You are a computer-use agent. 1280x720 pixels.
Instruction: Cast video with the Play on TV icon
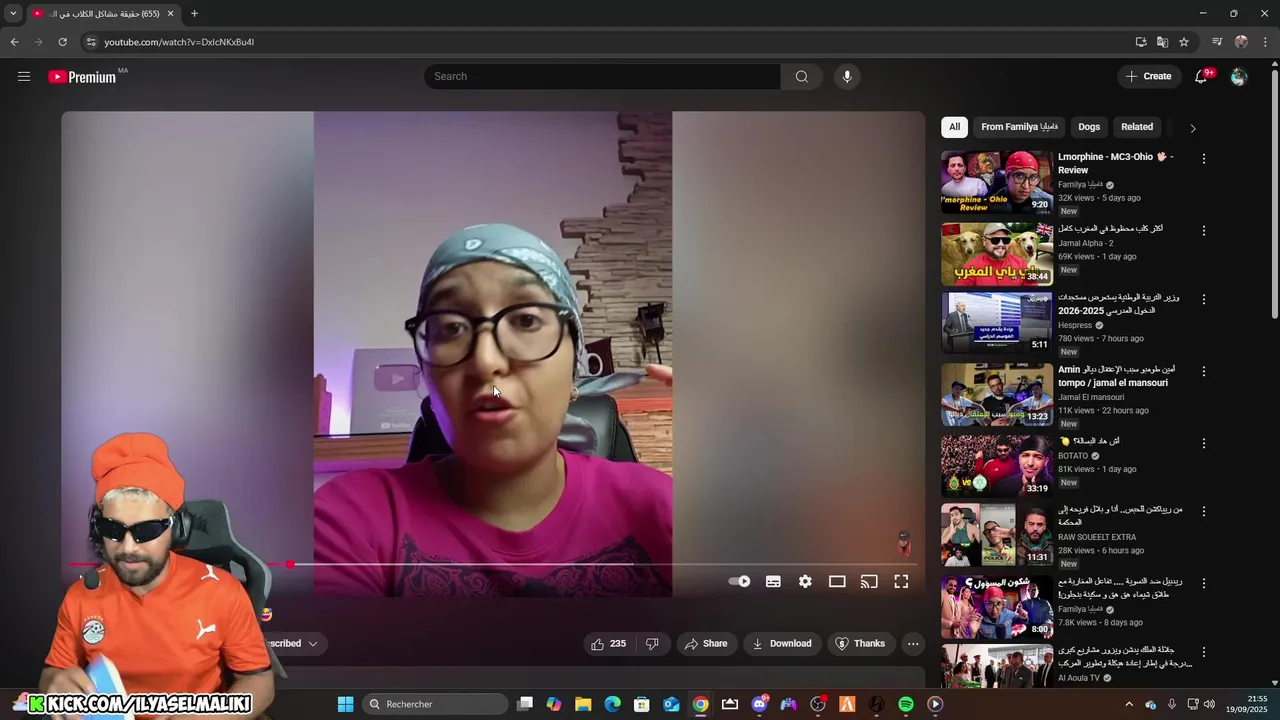point(869,581)
